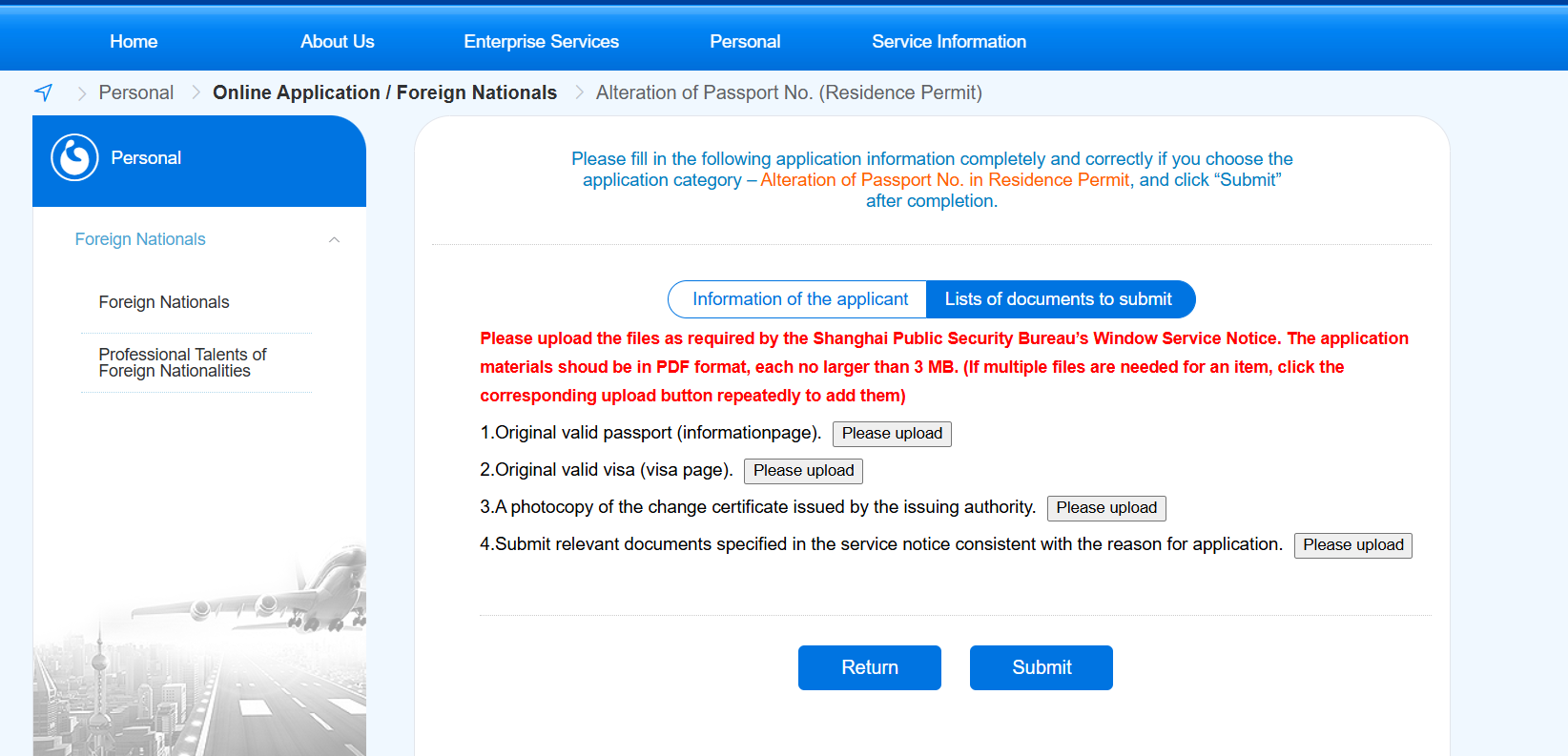Open Online Application / Foreign Nationals breadcrumb
1568x756 pixels.
[x=384, y=92]
